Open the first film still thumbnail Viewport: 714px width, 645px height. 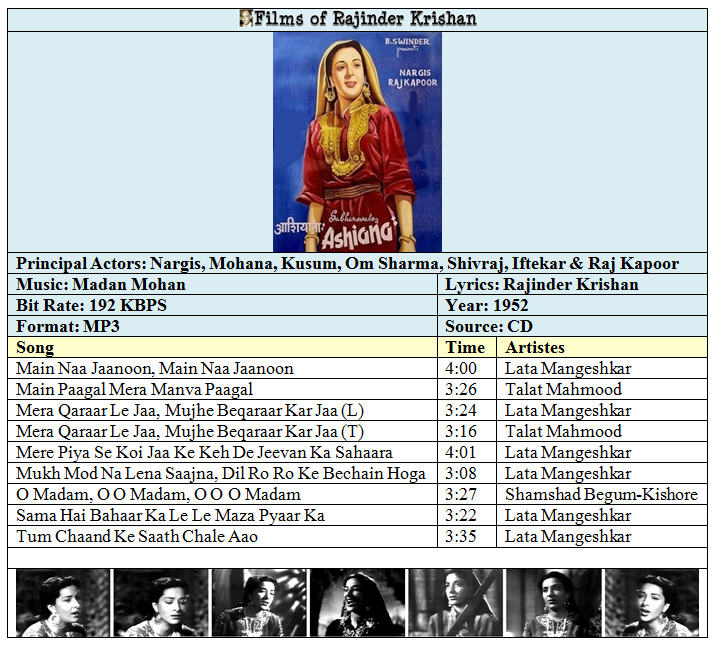point(63,602)
